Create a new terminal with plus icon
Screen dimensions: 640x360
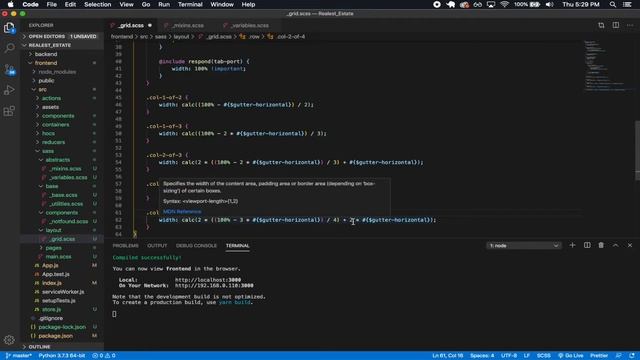tap(572, 245)
